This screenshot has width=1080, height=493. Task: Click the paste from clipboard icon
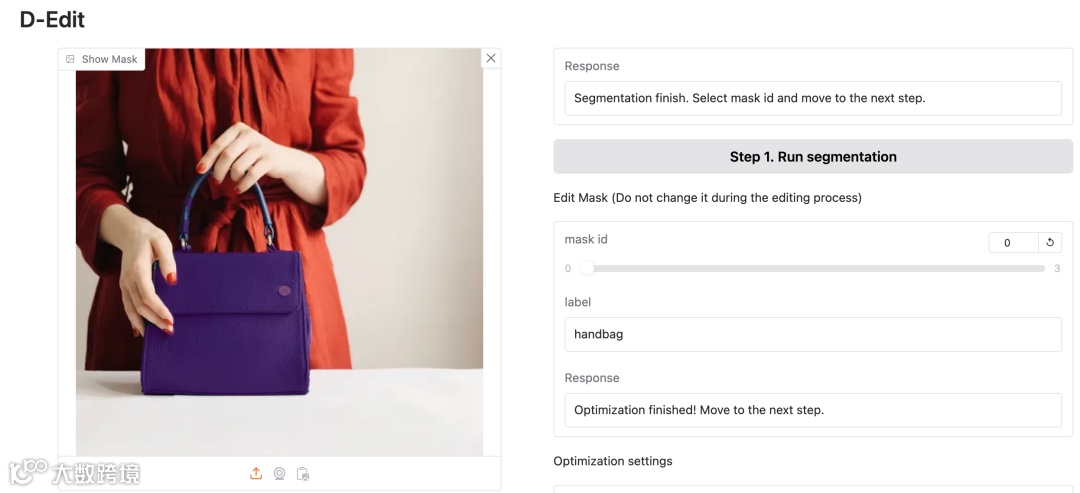303,473
